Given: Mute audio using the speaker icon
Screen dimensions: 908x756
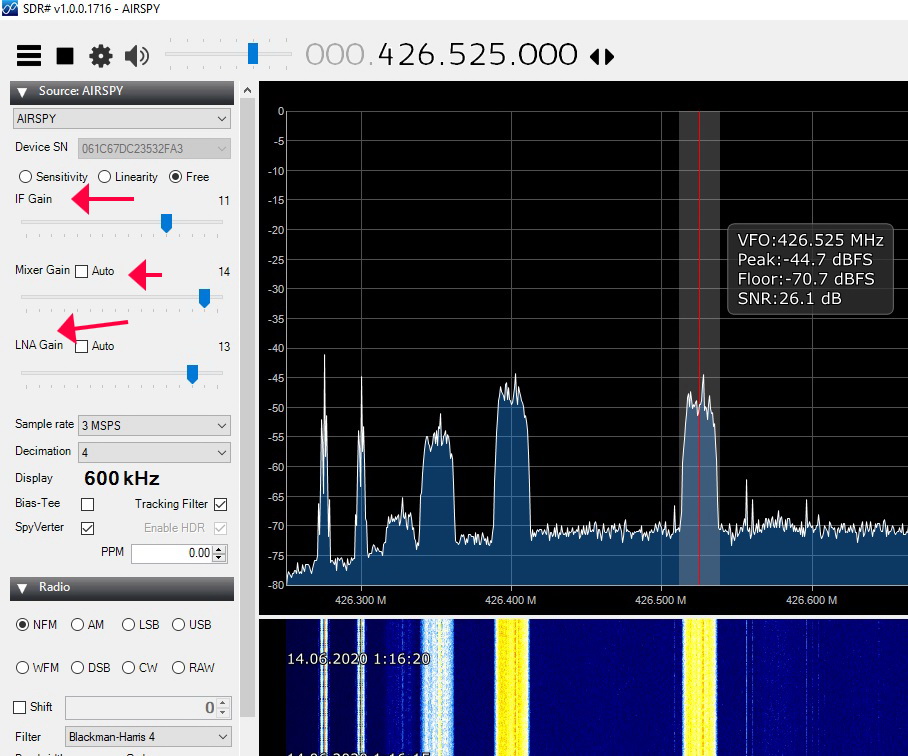Looking at the screenshot, I should (137, 56).
